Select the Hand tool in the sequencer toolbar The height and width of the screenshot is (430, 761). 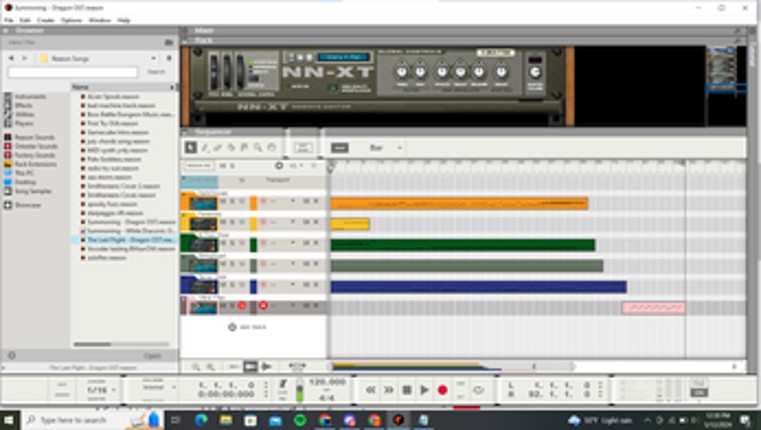pos(271,148)
